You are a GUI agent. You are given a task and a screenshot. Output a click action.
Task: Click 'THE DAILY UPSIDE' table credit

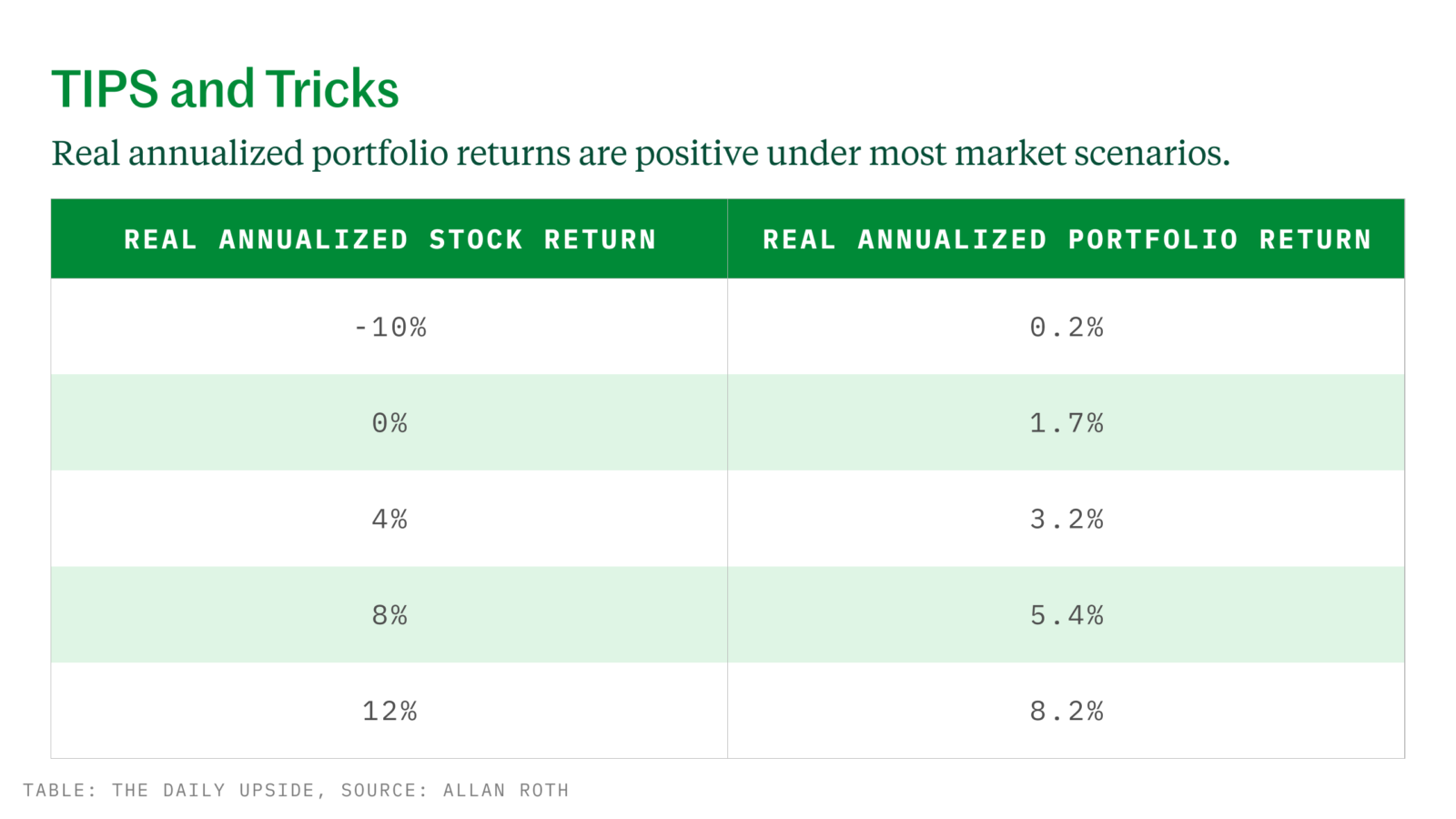[x=213, y=791]
